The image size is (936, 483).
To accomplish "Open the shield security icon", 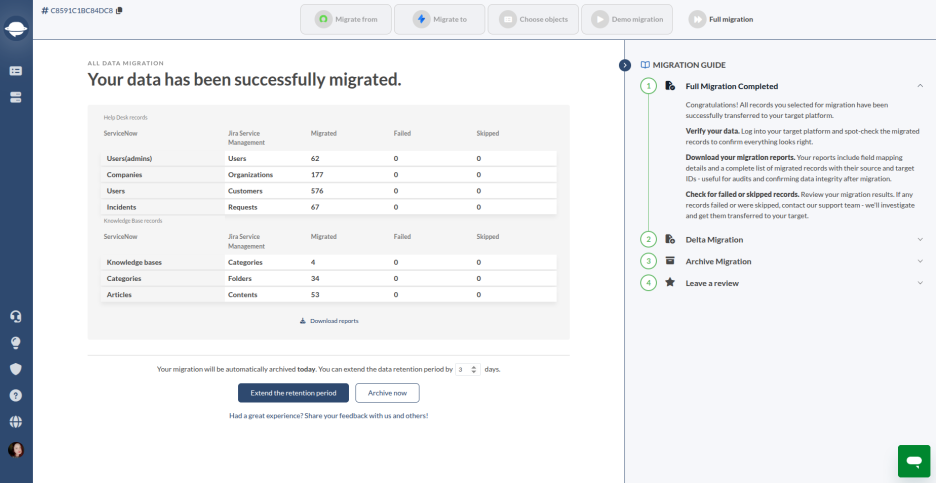I will (x=16, y=369).
